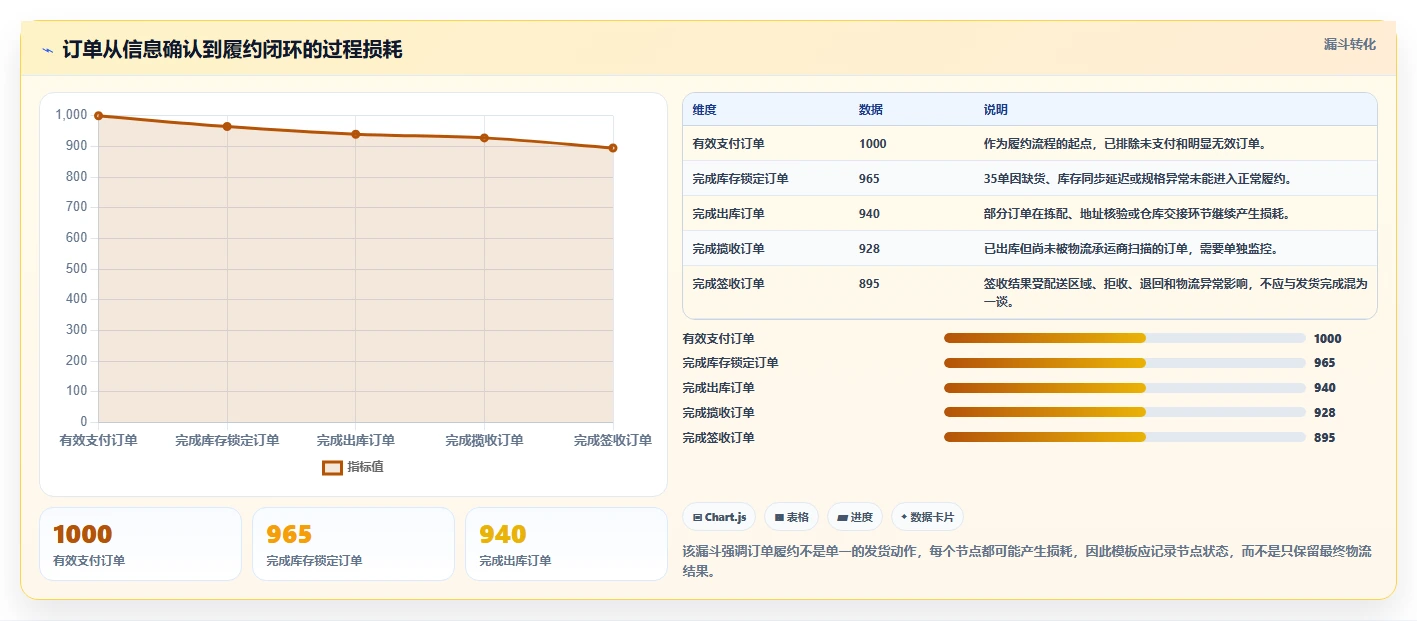Viewport: 1417px width, 621px height.
Task: Select the 数据卡片 chip
Action: tap(927, 517)
